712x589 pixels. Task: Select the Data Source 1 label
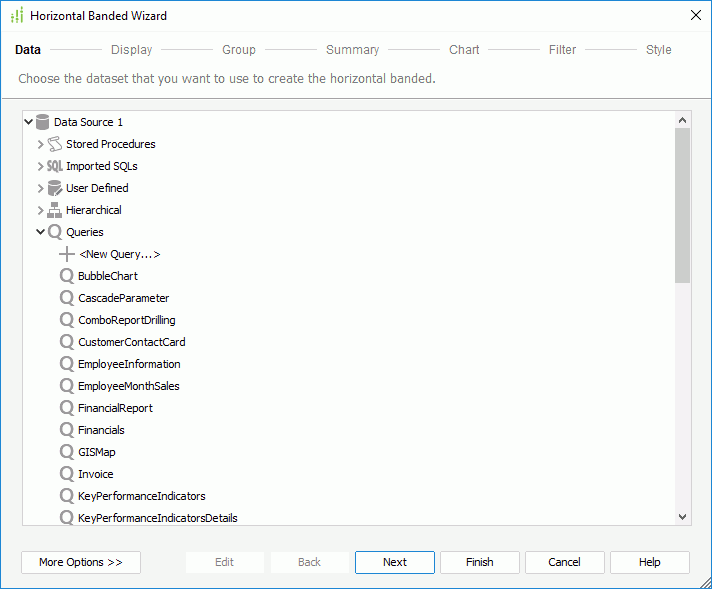point(89,122)
